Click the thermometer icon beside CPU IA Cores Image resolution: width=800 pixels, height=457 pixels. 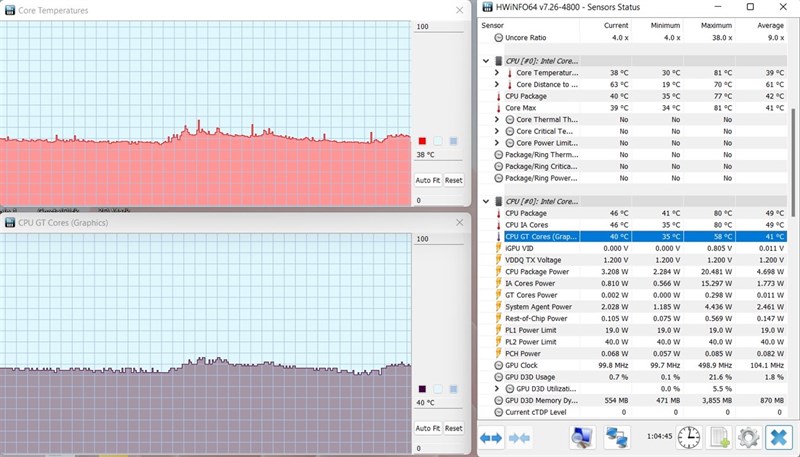[x=498, y=225]
